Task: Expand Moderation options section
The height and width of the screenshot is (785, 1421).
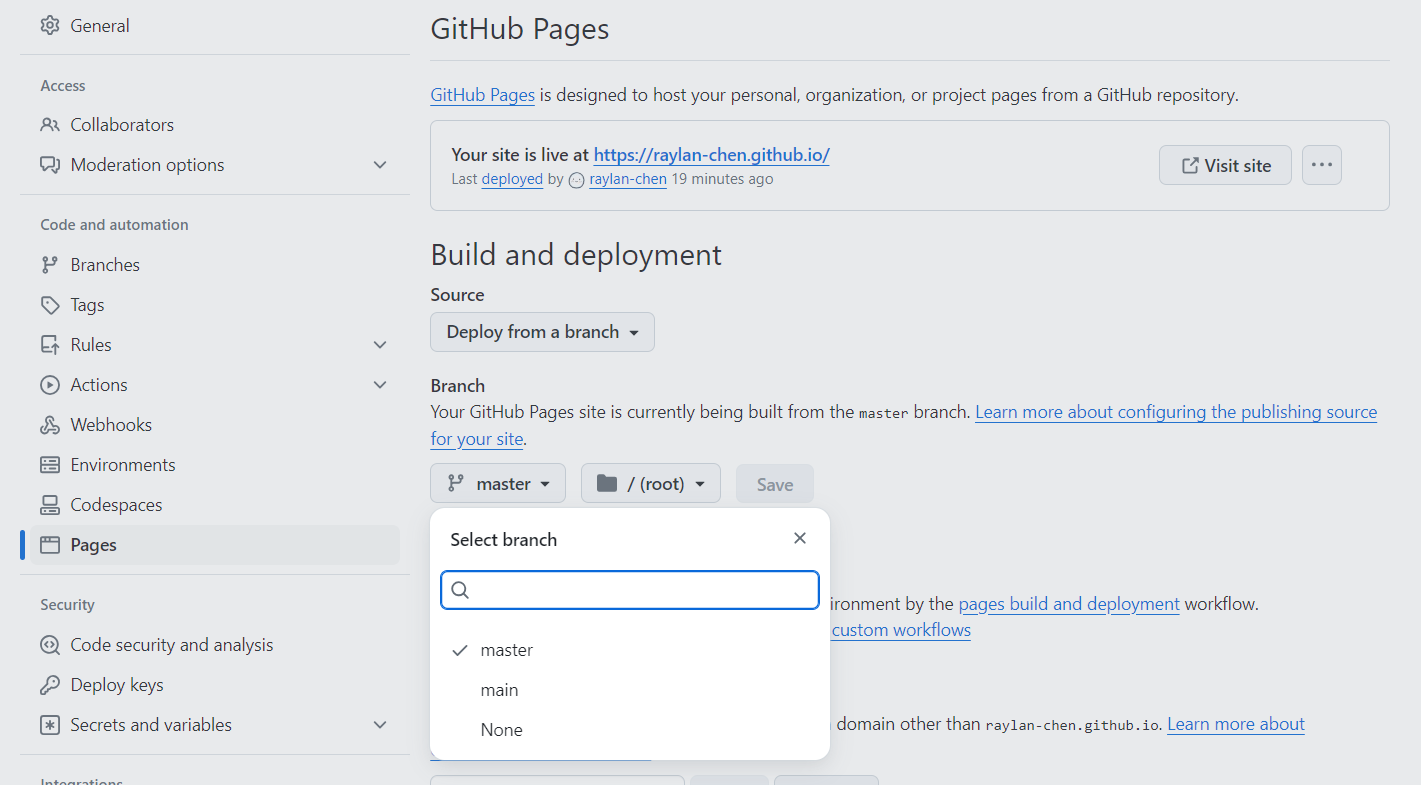Action: 380,165
